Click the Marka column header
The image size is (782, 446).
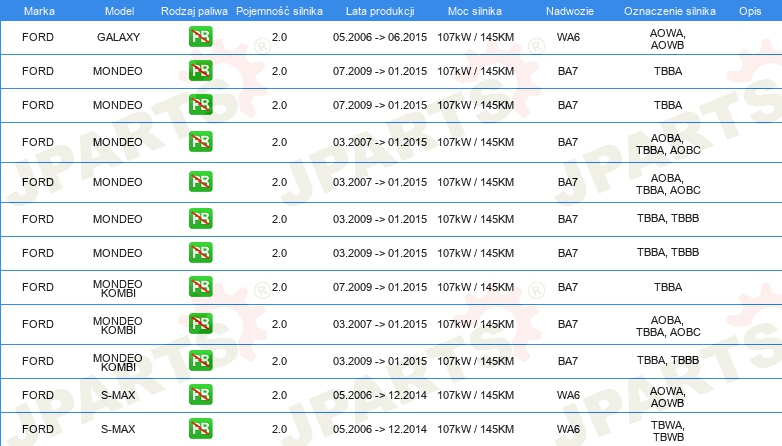39,11
